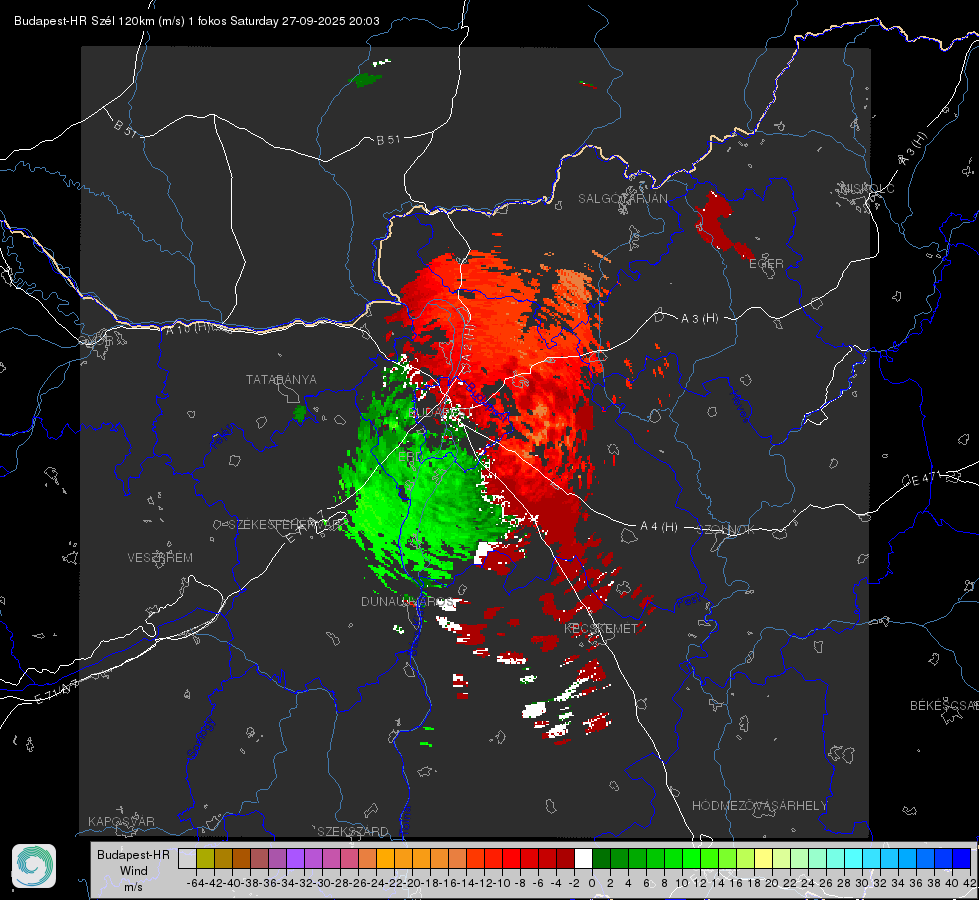Click the rotated 'A 3 (H)' label near Miskolc
The height and width of the screenshot is (900, 979).
(x=913, y=149)
